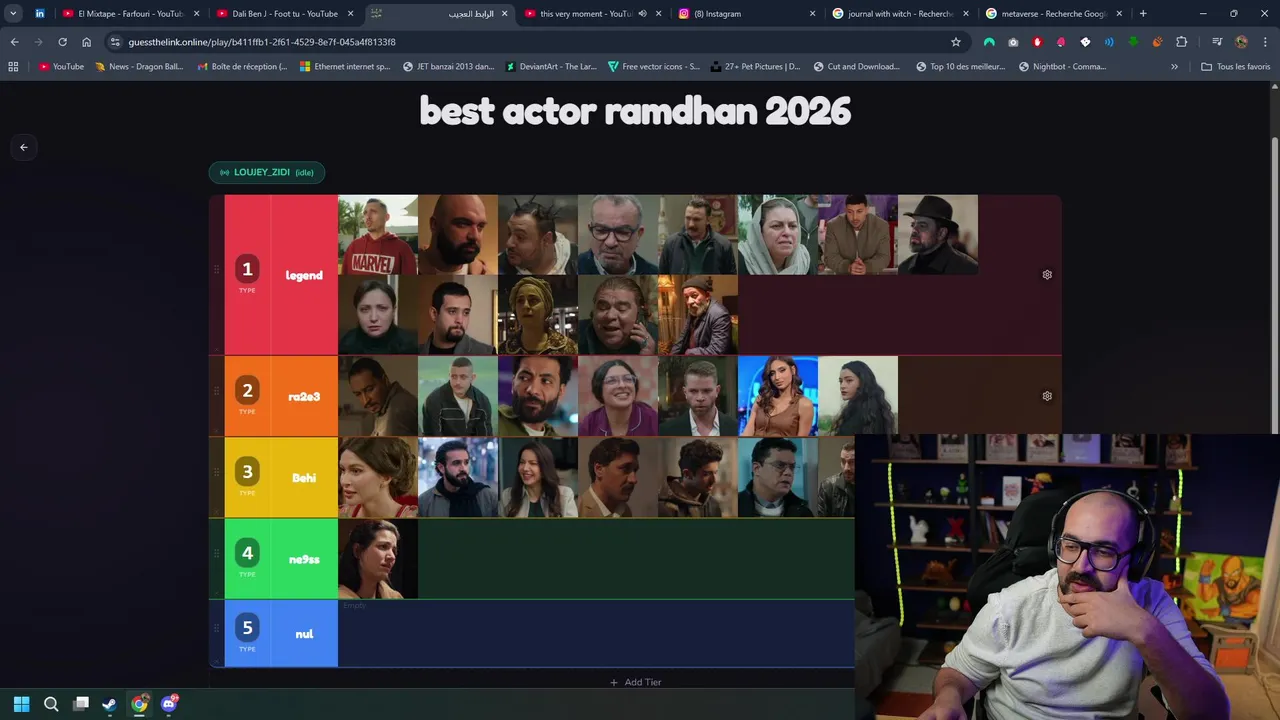Bookmark this page with the star icon
Viewport: 1280px width, 720px height.
956,42
